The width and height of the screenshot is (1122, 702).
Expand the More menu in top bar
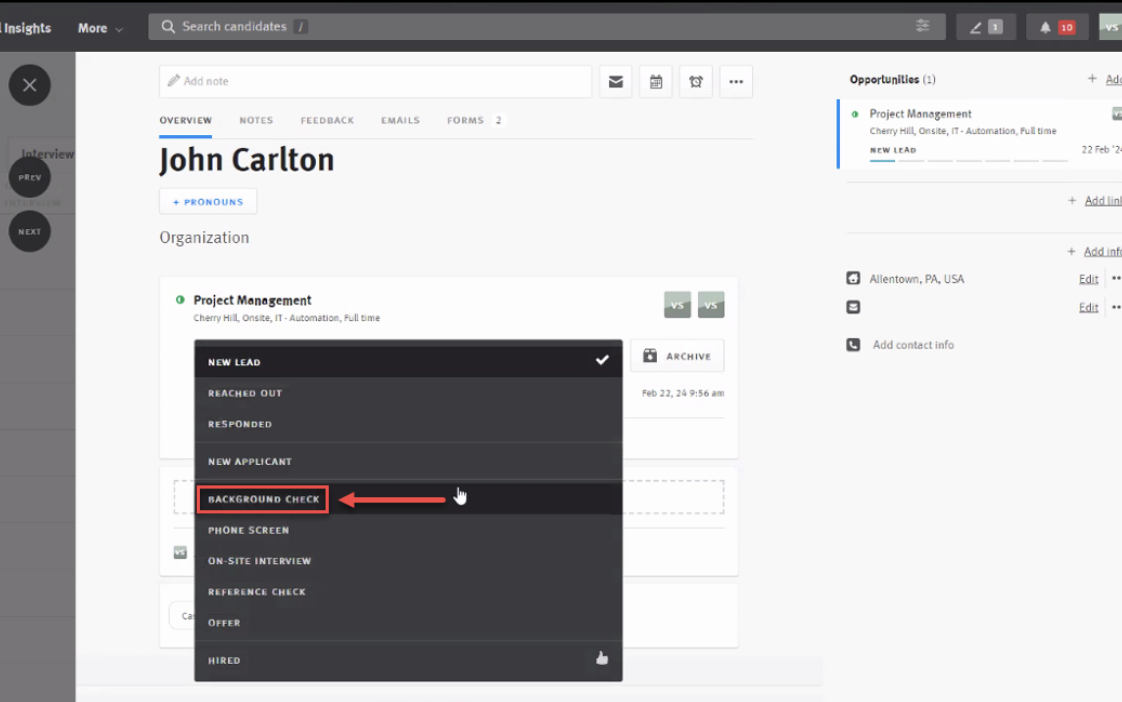point(100,28)
